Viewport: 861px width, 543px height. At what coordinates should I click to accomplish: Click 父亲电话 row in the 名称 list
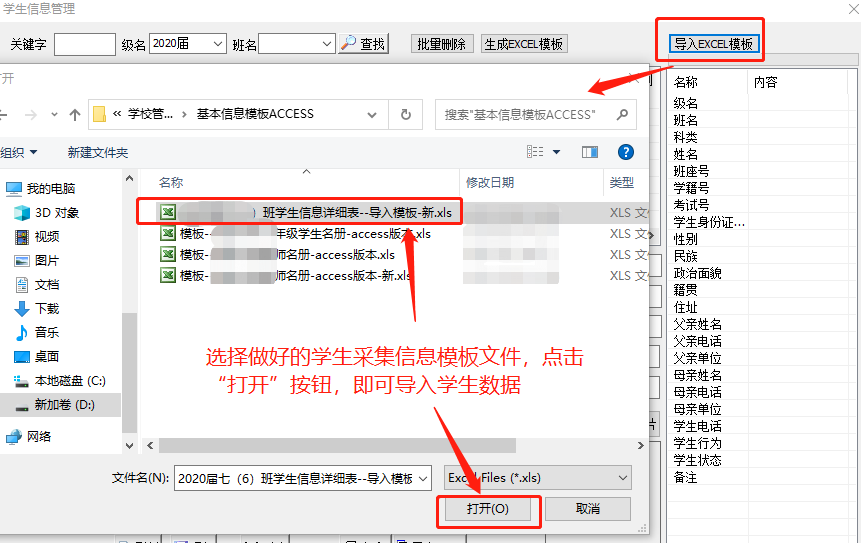(697, 341)
